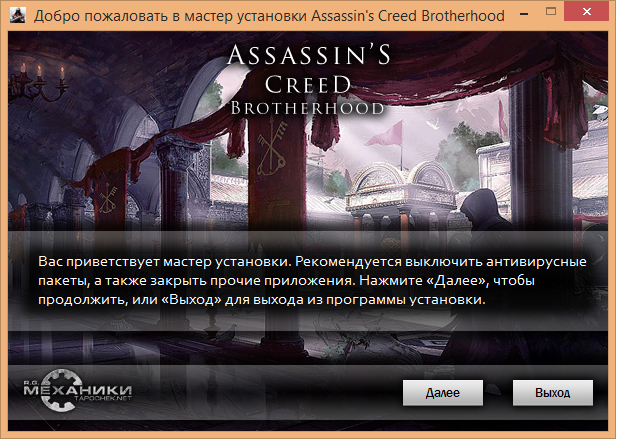Click the Выход button to quit setup
Viewport: 620px width, 440px height.
553,393
